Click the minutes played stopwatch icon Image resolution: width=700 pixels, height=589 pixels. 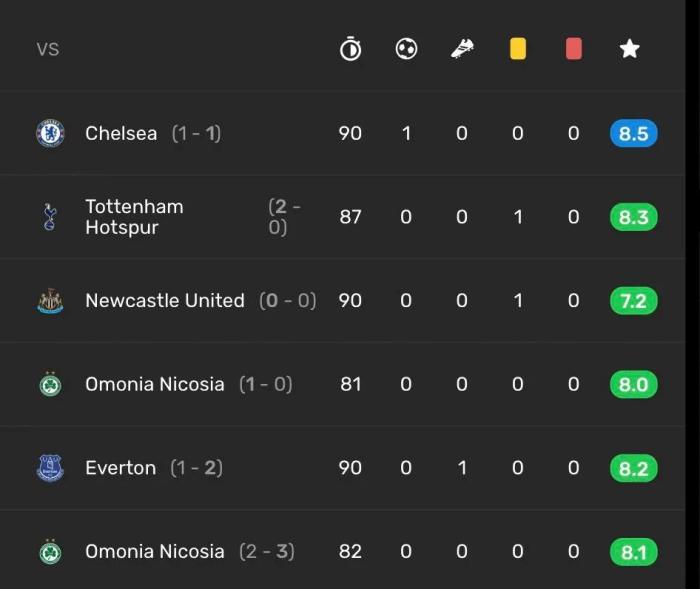point(350,48)
